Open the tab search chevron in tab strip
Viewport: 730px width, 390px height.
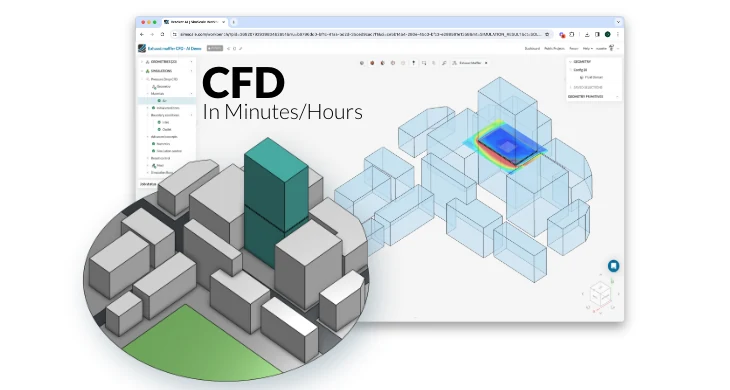click(x=618, y=22)
